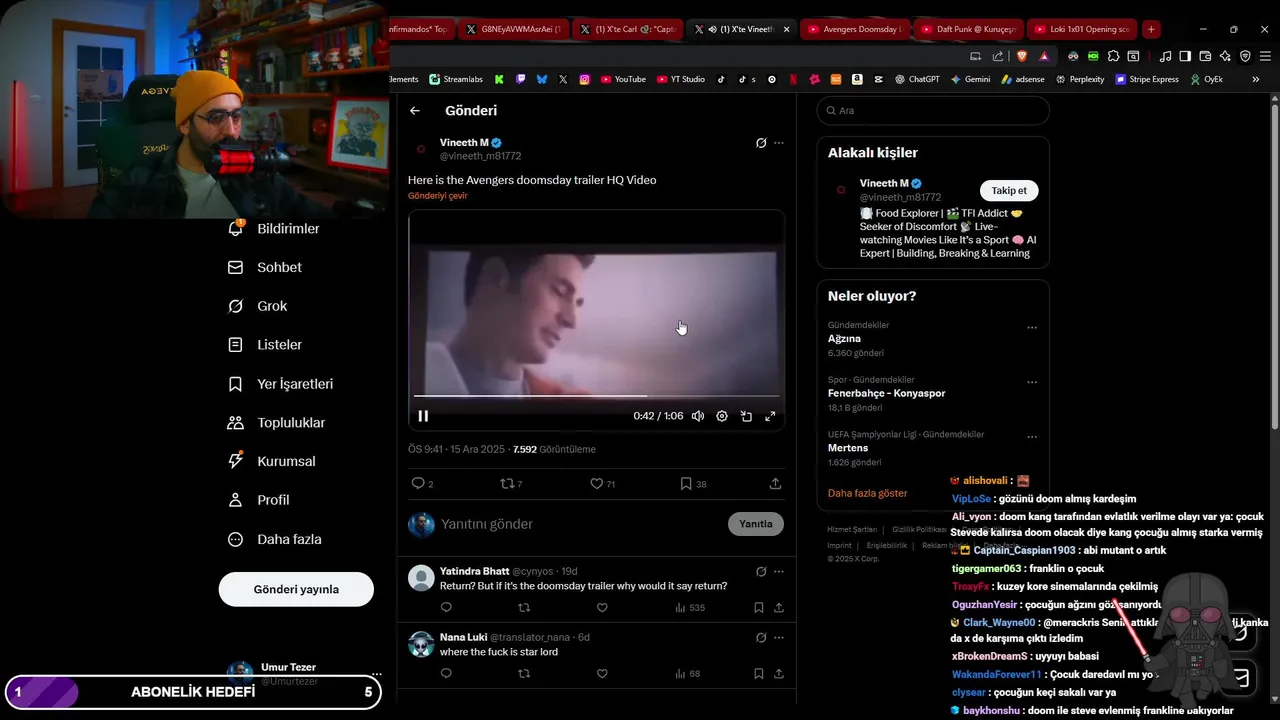Click the Gönderi yayınla button
This screenshot has height=720, width=1280.
click(296, 589)
